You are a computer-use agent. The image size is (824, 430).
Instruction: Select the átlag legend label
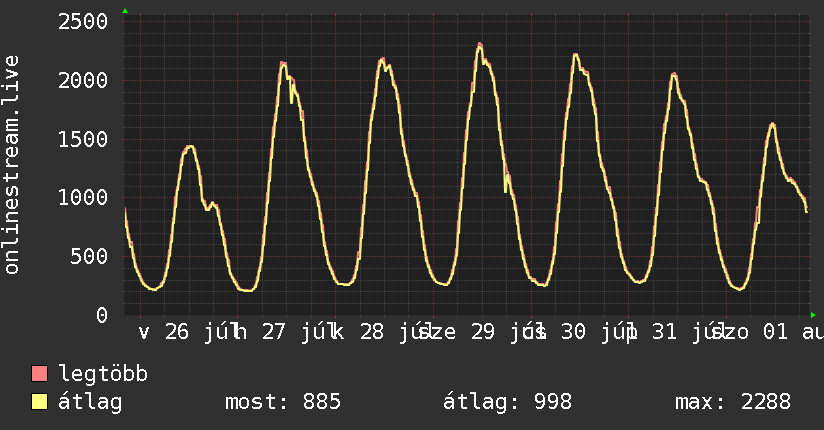[x=90, y=402]
